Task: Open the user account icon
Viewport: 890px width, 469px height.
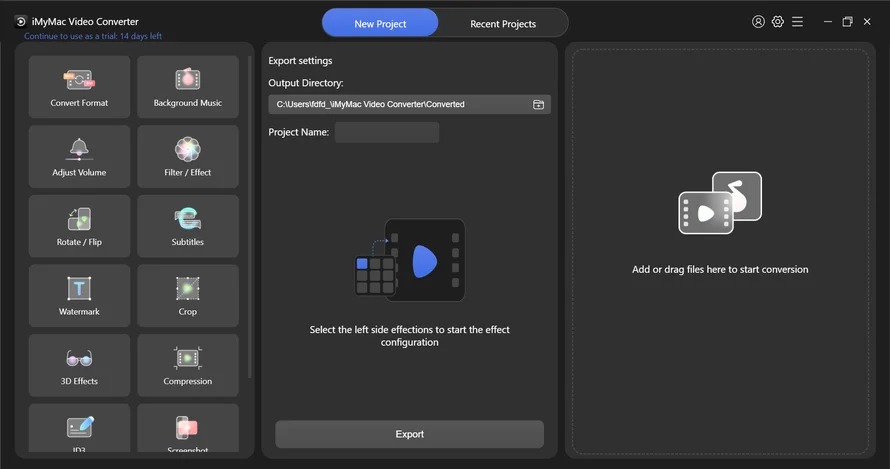Action: [758, 22]
